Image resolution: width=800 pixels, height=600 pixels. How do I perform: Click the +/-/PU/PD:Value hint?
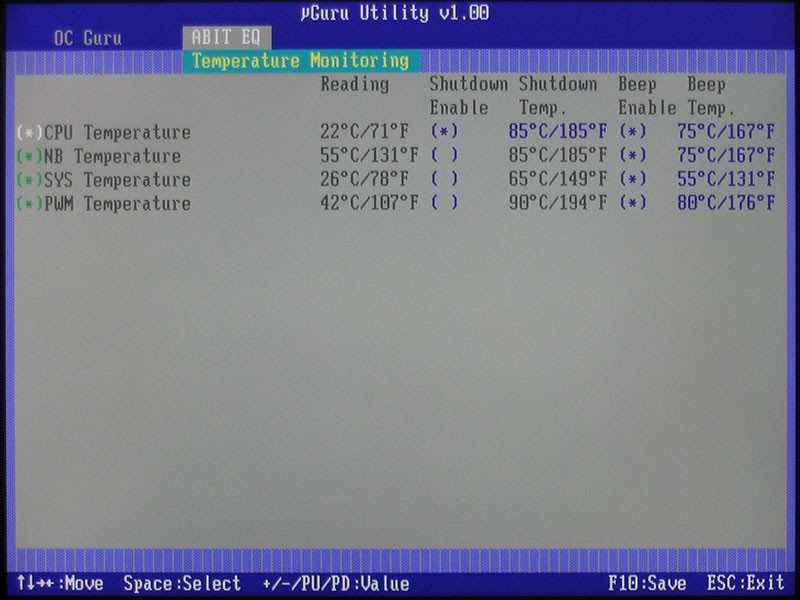[336, 583]
